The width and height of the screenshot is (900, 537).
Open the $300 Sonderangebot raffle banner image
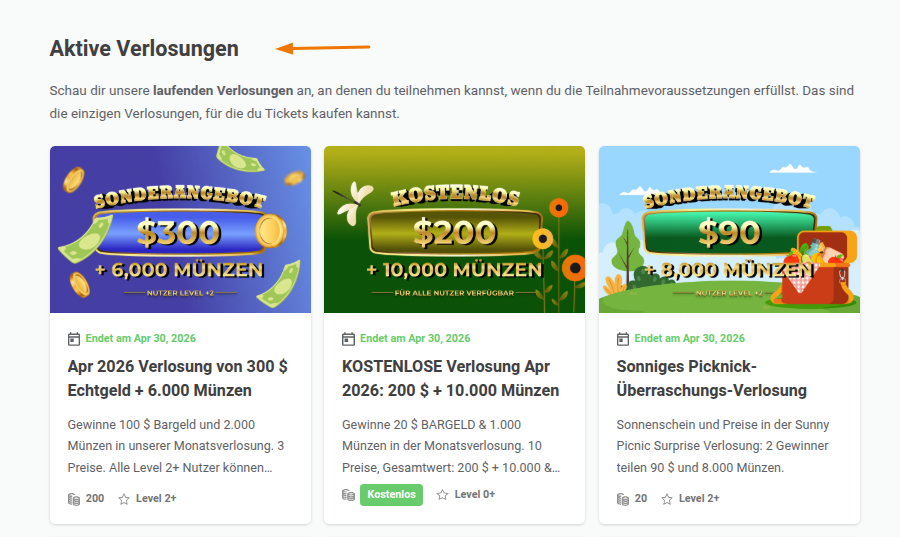coord(180,229)
